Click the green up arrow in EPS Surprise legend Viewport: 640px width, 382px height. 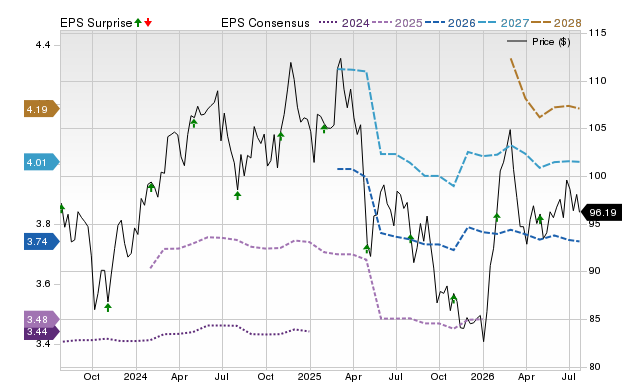(138, 23)
